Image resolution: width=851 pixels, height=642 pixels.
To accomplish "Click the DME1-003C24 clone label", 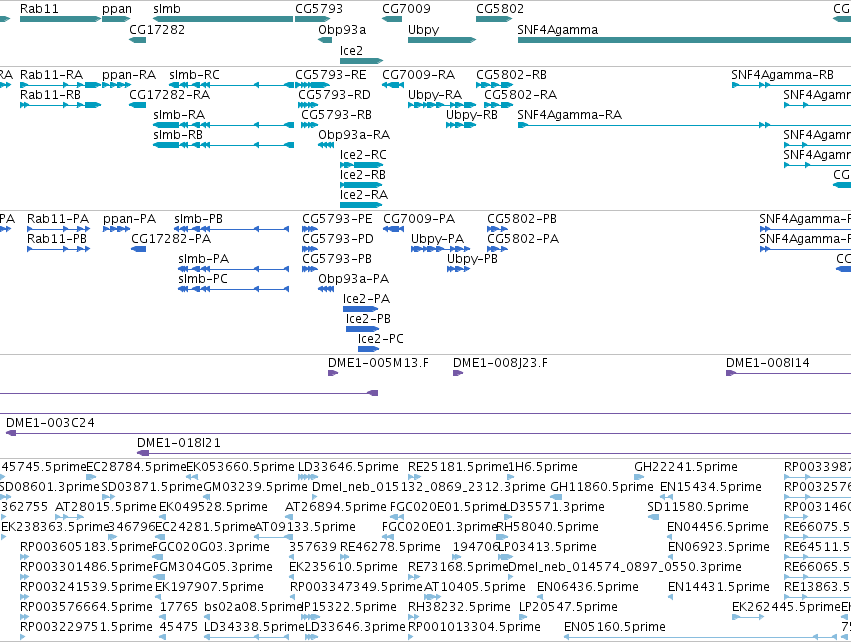I will pos(50,423).
